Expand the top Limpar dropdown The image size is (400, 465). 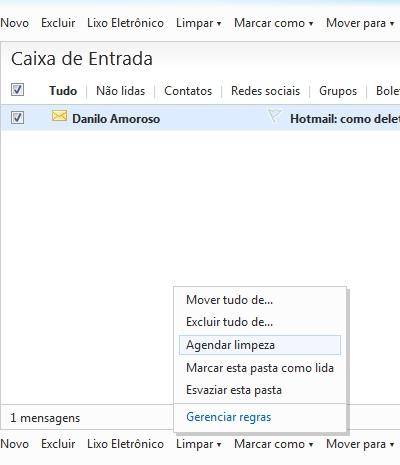(198, 23)
